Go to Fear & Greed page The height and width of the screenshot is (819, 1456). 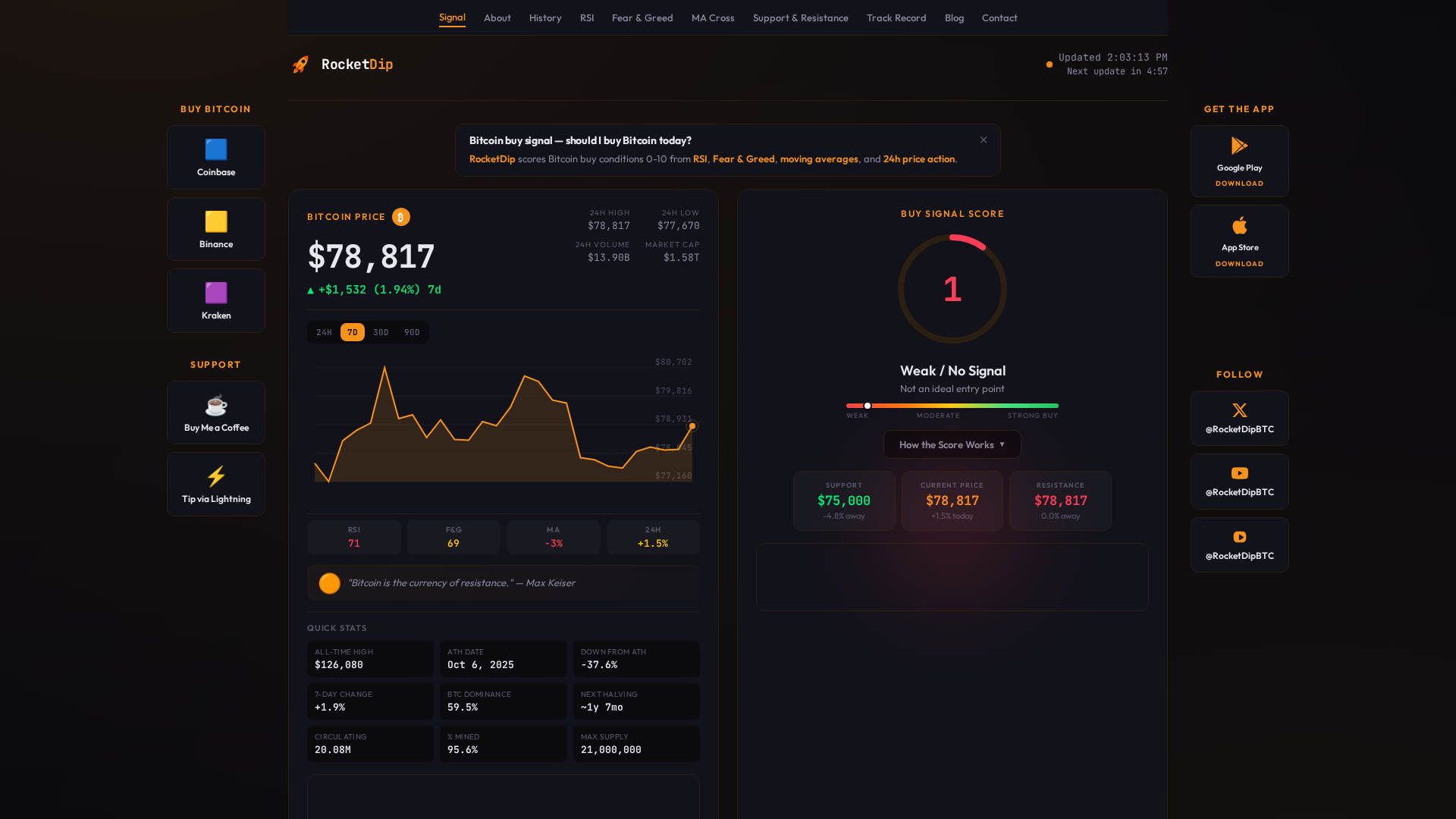(642, 17)
